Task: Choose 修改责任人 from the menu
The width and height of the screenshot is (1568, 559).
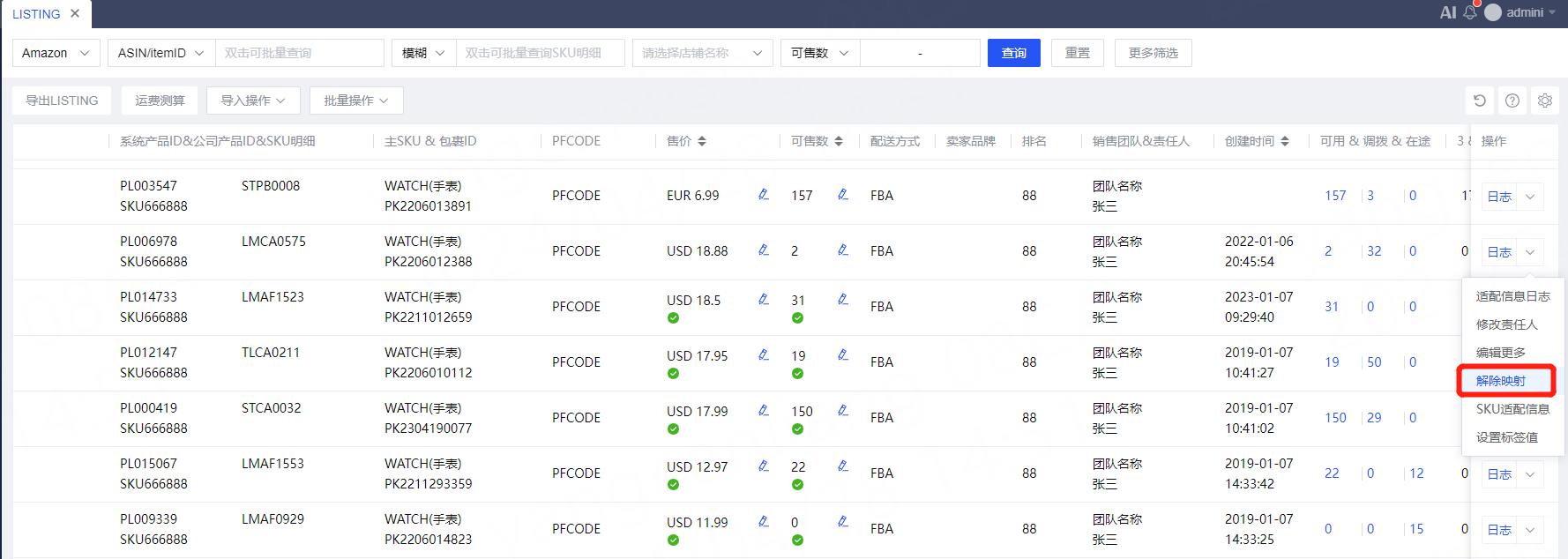Action: point(1506,324)
